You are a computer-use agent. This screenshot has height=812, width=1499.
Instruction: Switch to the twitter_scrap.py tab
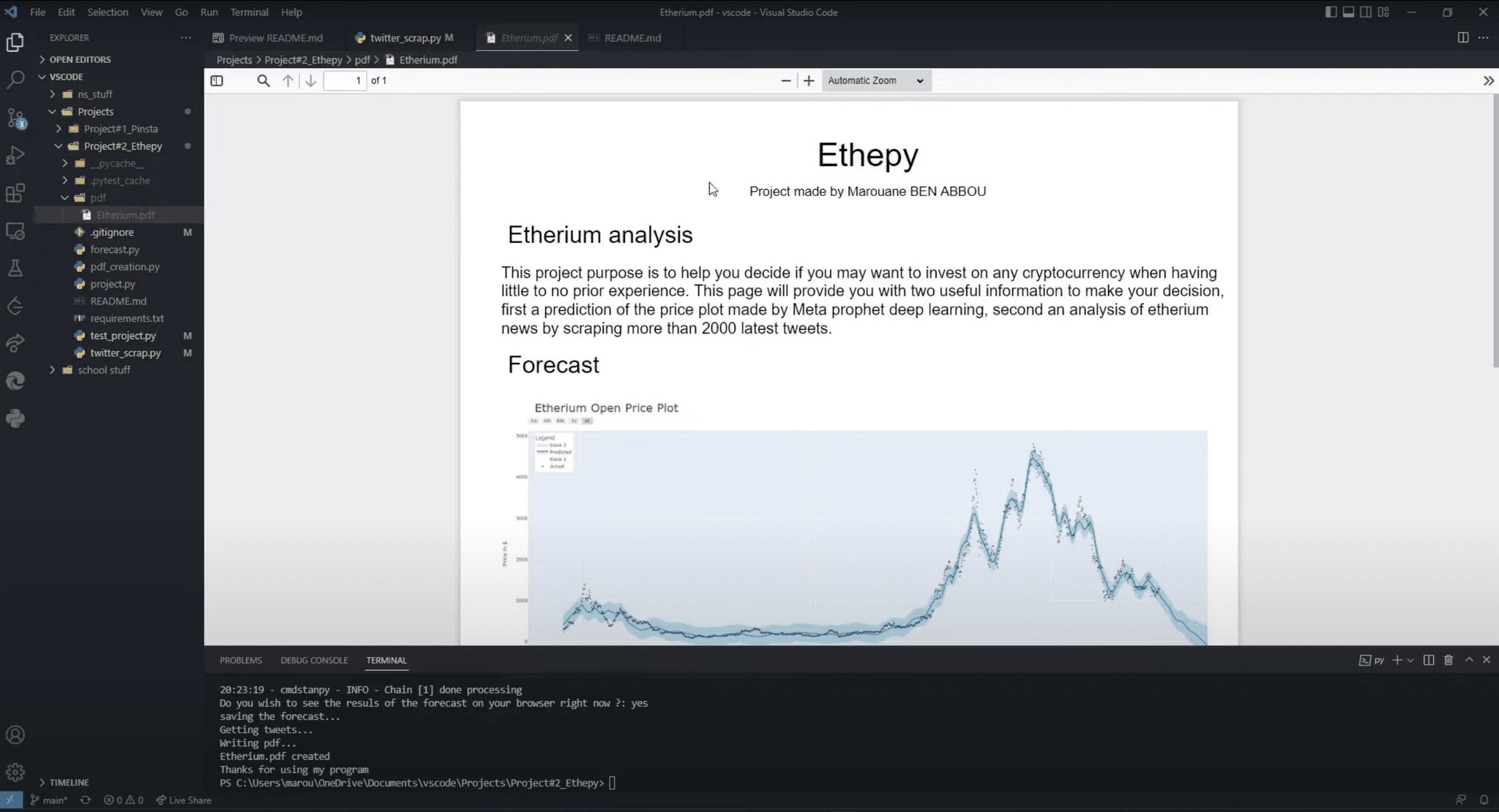pyautogui.click(x=405, y=37)
